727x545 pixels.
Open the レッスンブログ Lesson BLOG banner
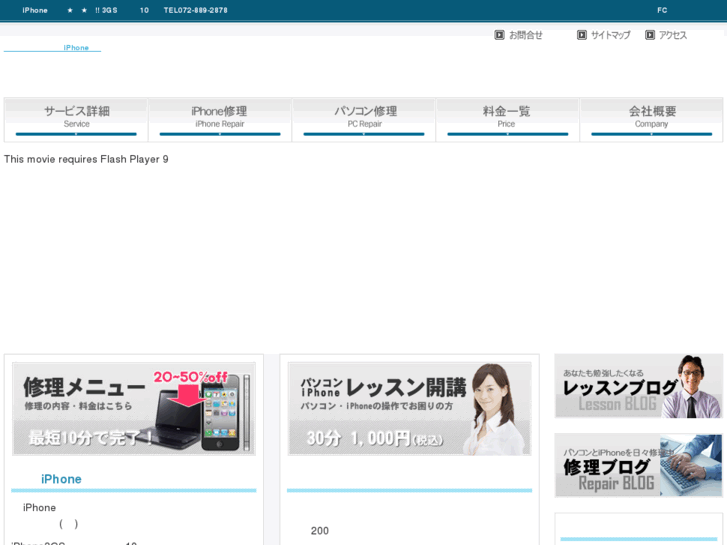click(x=639, y=386)
